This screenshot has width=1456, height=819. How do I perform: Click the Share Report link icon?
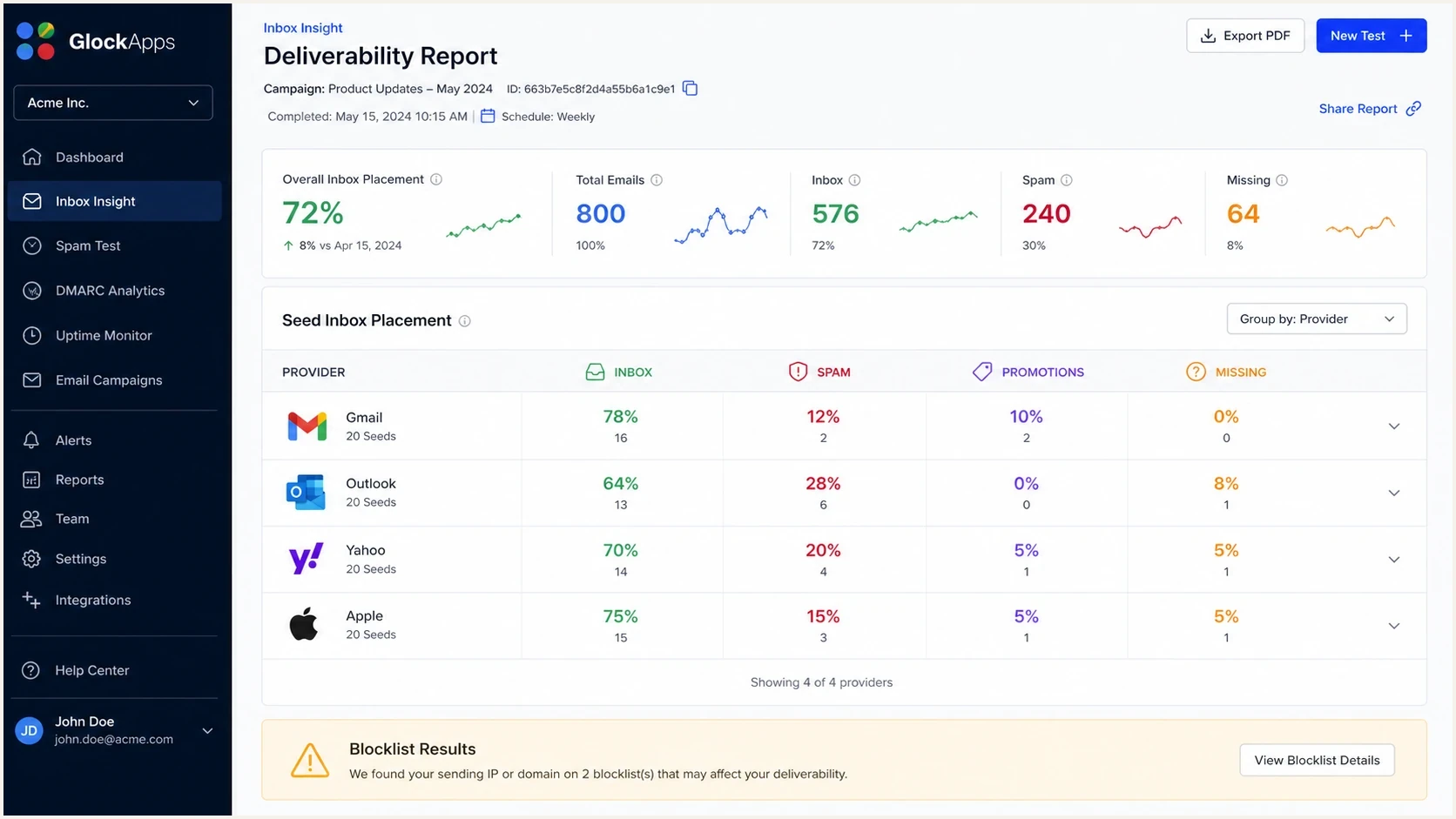[x=1414, y=109]
